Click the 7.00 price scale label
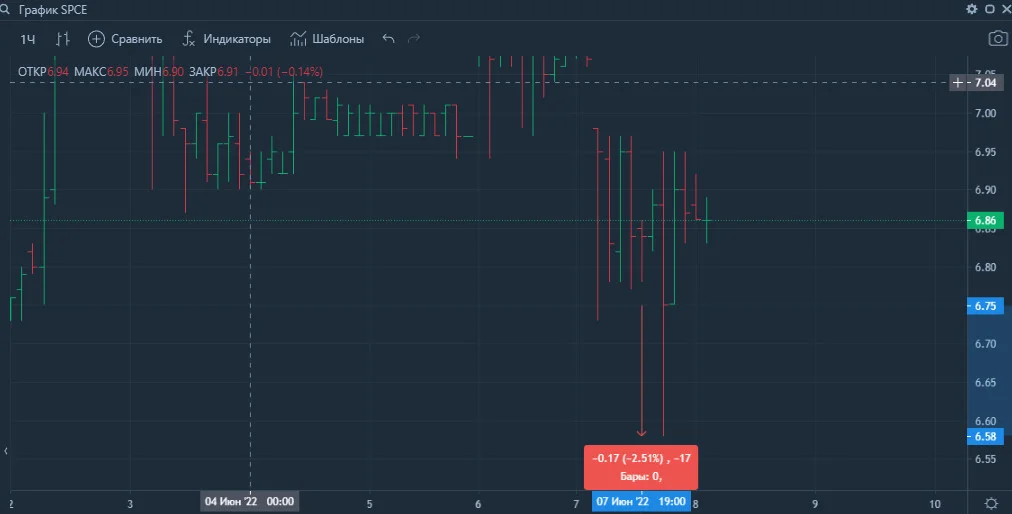This screenshot has width=1012, height=514. coord(985,113)
